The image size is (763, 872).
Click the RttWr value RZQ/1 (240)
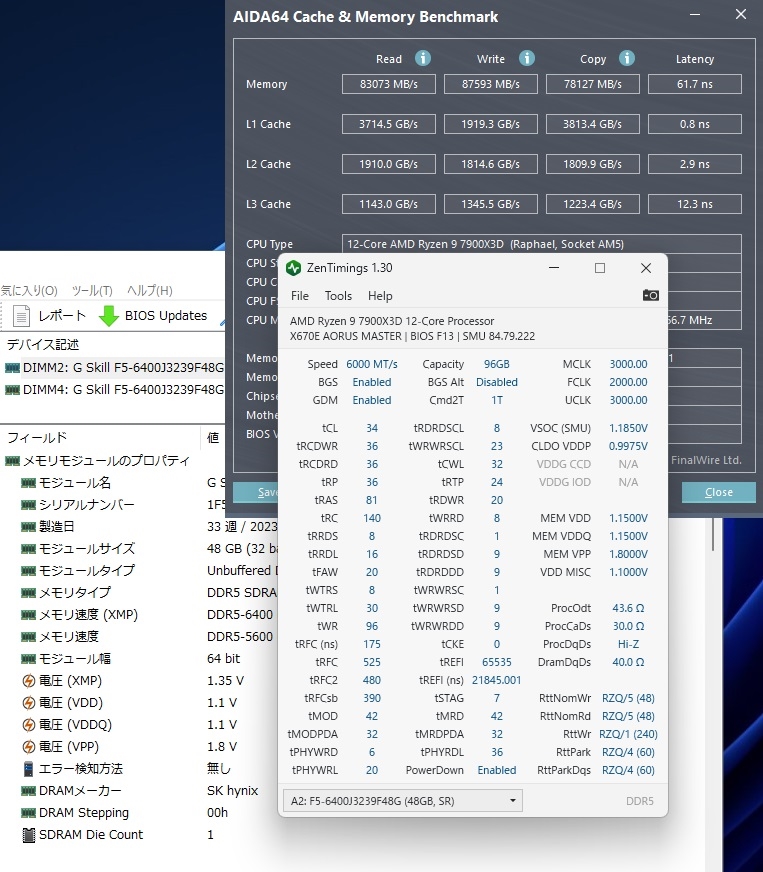coord(628,734)
